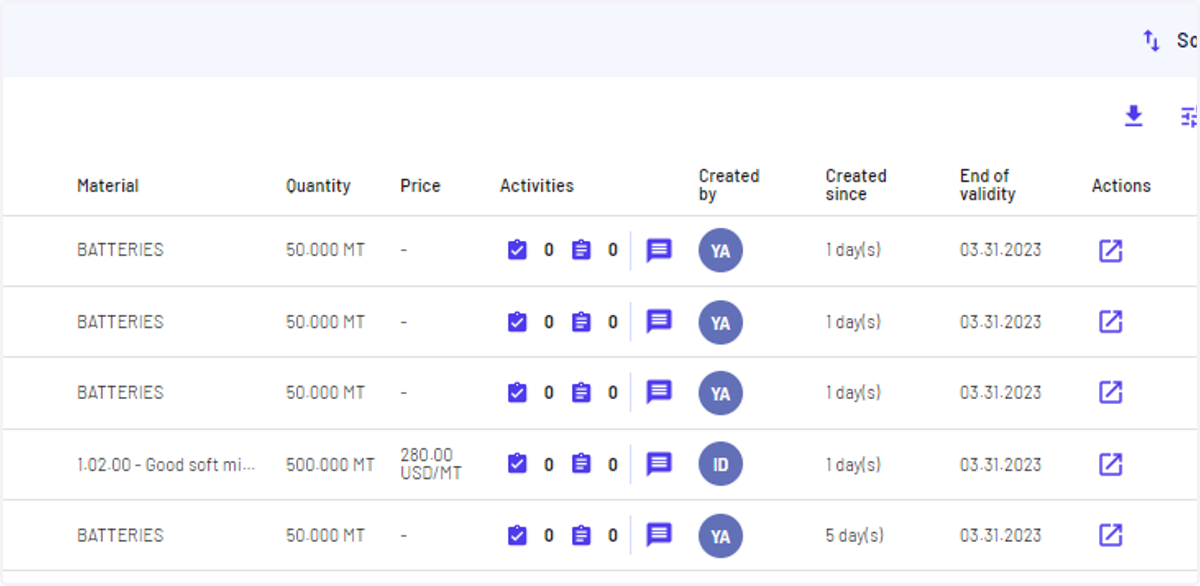Click the YA avatar in the second table row
The height and width of the screenshot is (586, 1200).
point(721,322)
